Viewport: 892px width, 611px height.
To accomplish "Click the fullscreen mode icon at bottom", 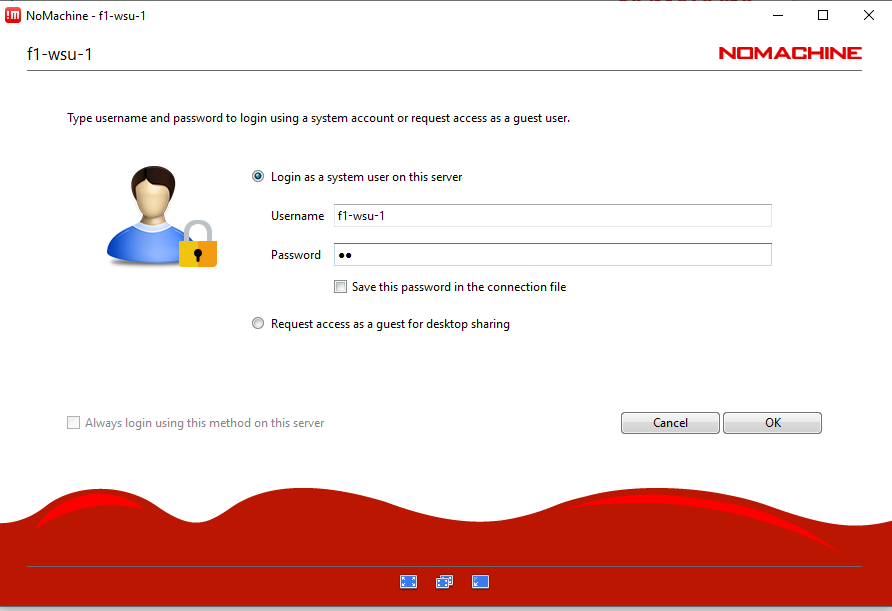I will [x=408, y=581].
